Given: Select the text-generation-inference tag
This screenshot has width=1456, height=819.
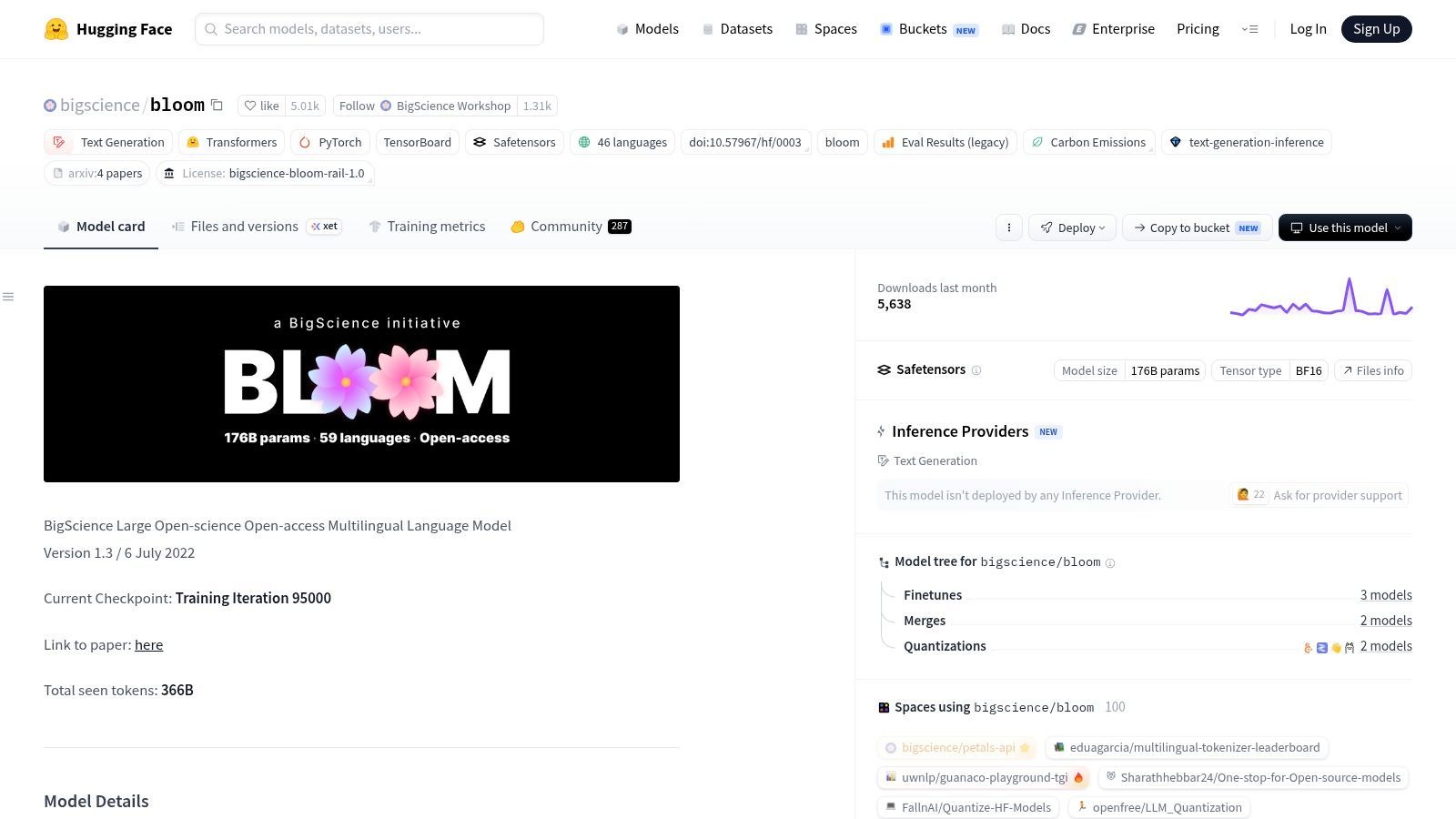Looking at the screenshot, I should point(1246,142).
